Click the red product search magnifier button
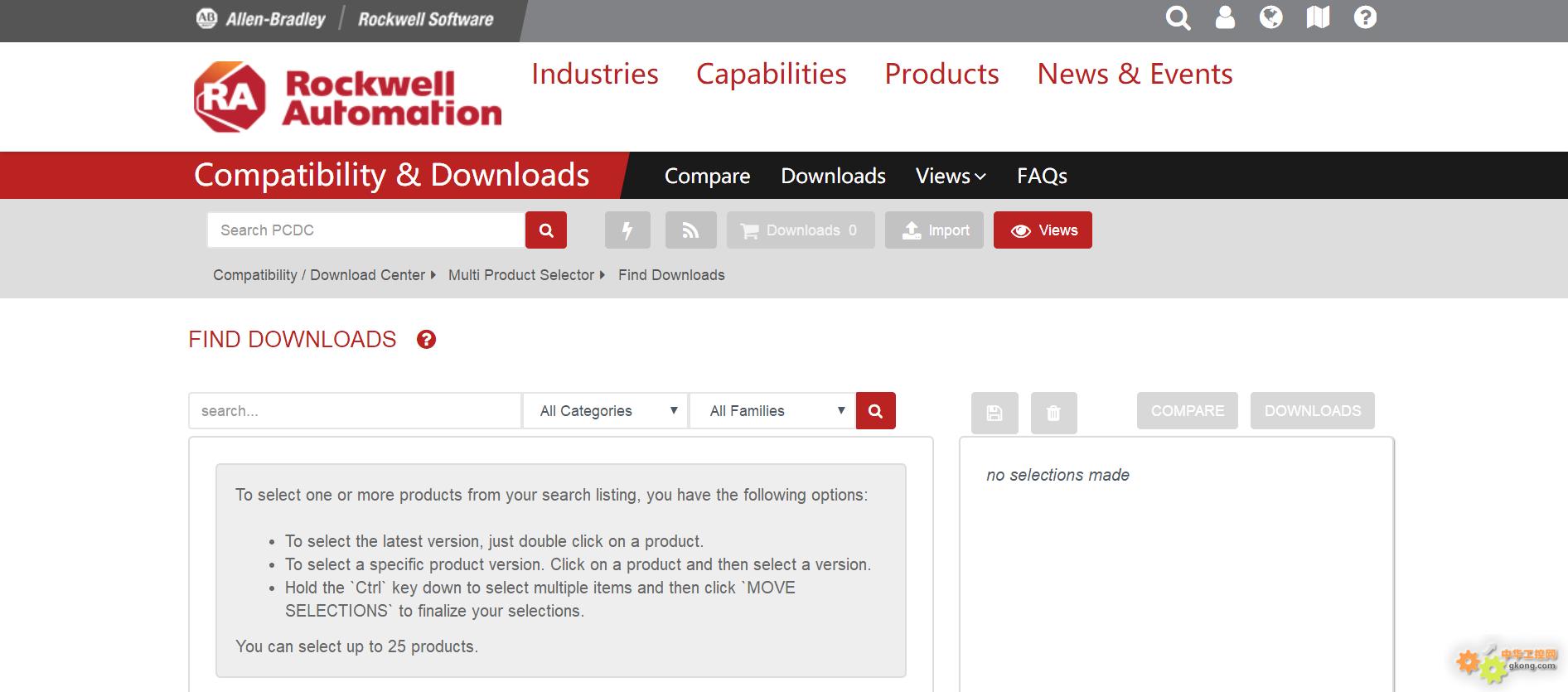 click(x=876, y=411)
